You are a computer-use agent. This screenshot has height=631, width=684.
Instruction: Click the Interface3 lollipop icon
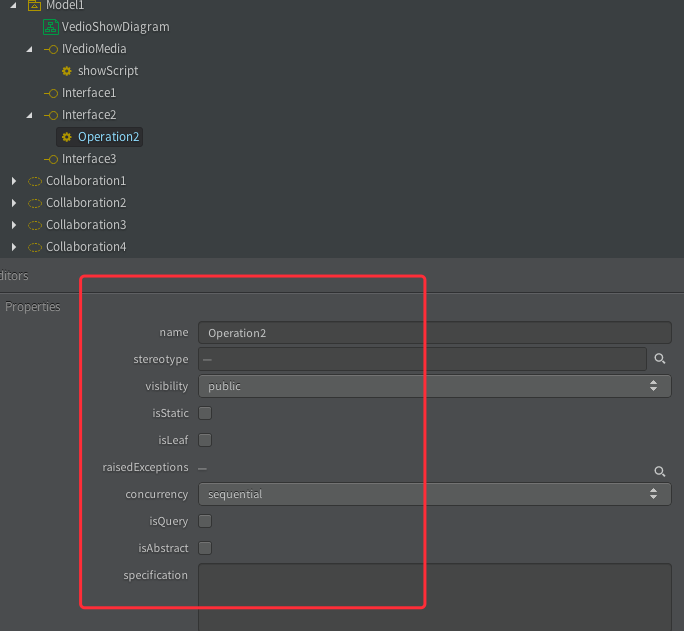click(51, 159)
